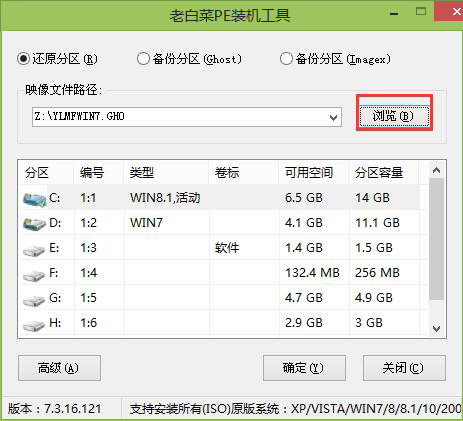Image resolution: width=463 pixels, height=421 pixels.
Task: Click the 256 MB capacity cell
Action: click(x=377, y=273)
